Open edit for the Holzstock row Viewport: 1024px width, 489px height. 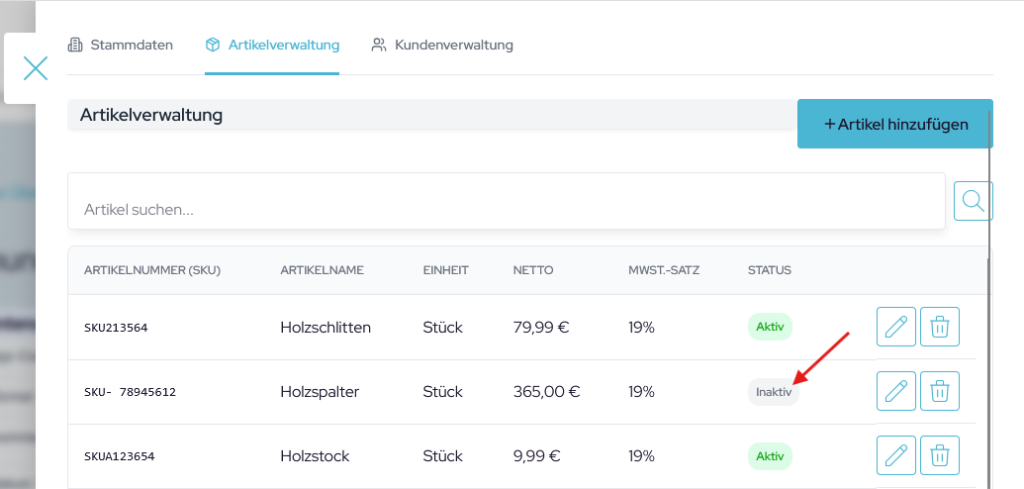(896, 456)
